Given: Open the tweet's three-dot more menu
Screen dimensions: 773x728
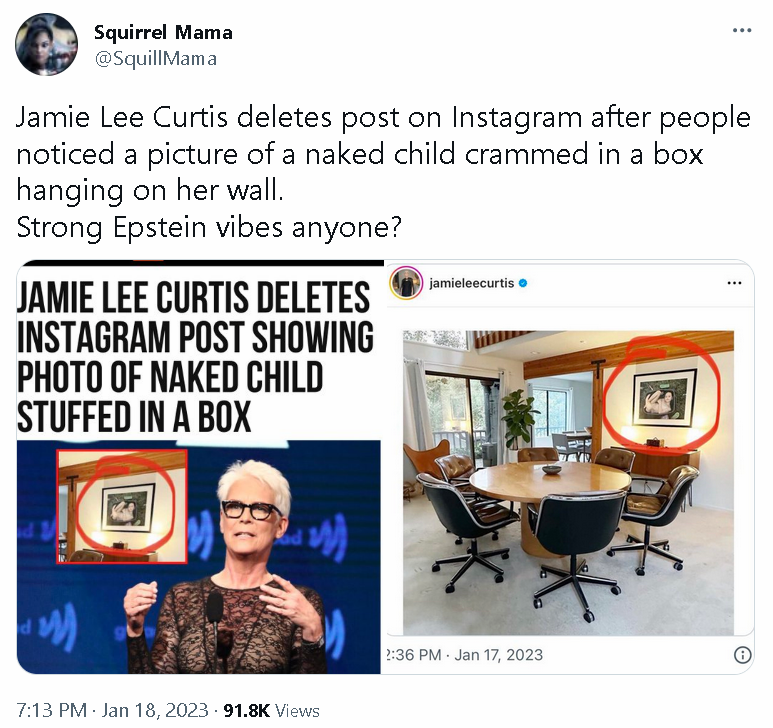Looking at the screenshot, I should click(741, 31).
